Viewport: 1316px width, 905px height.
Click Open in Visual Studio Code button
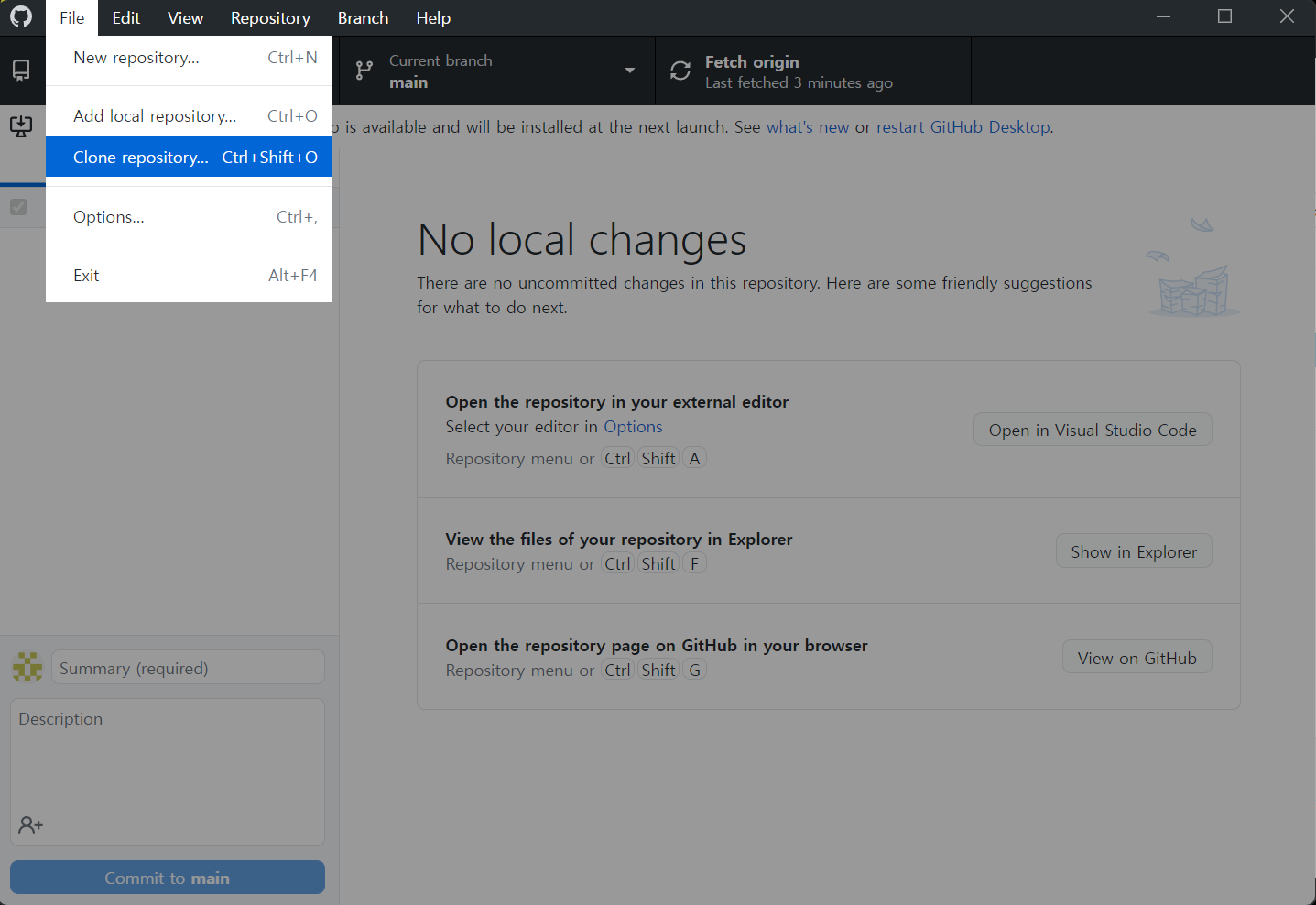[1093, 430]
